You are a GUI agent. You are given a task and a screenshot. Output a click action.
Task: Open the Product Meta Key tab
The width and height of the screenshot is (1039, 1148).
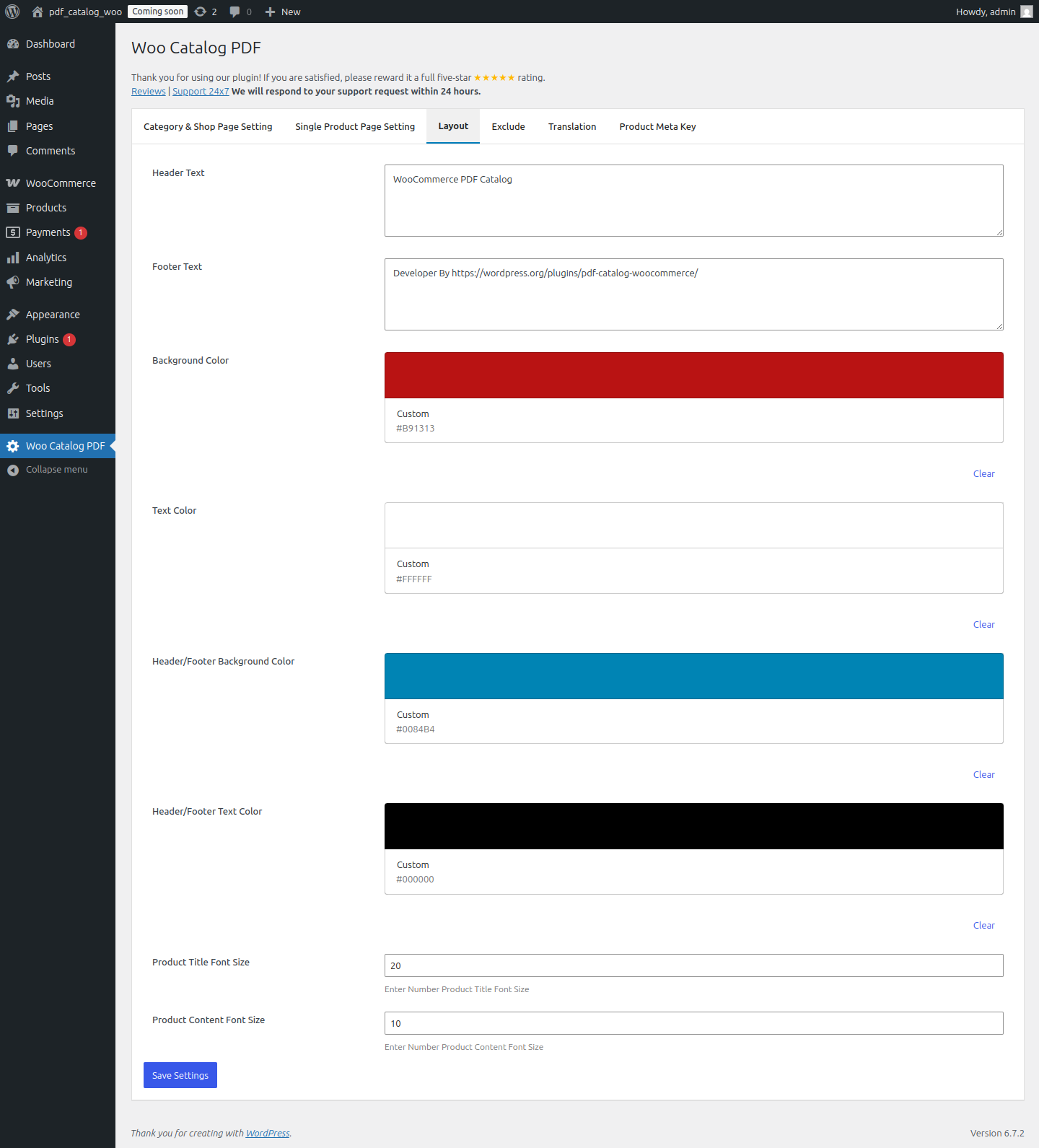[x=657, y=126]
